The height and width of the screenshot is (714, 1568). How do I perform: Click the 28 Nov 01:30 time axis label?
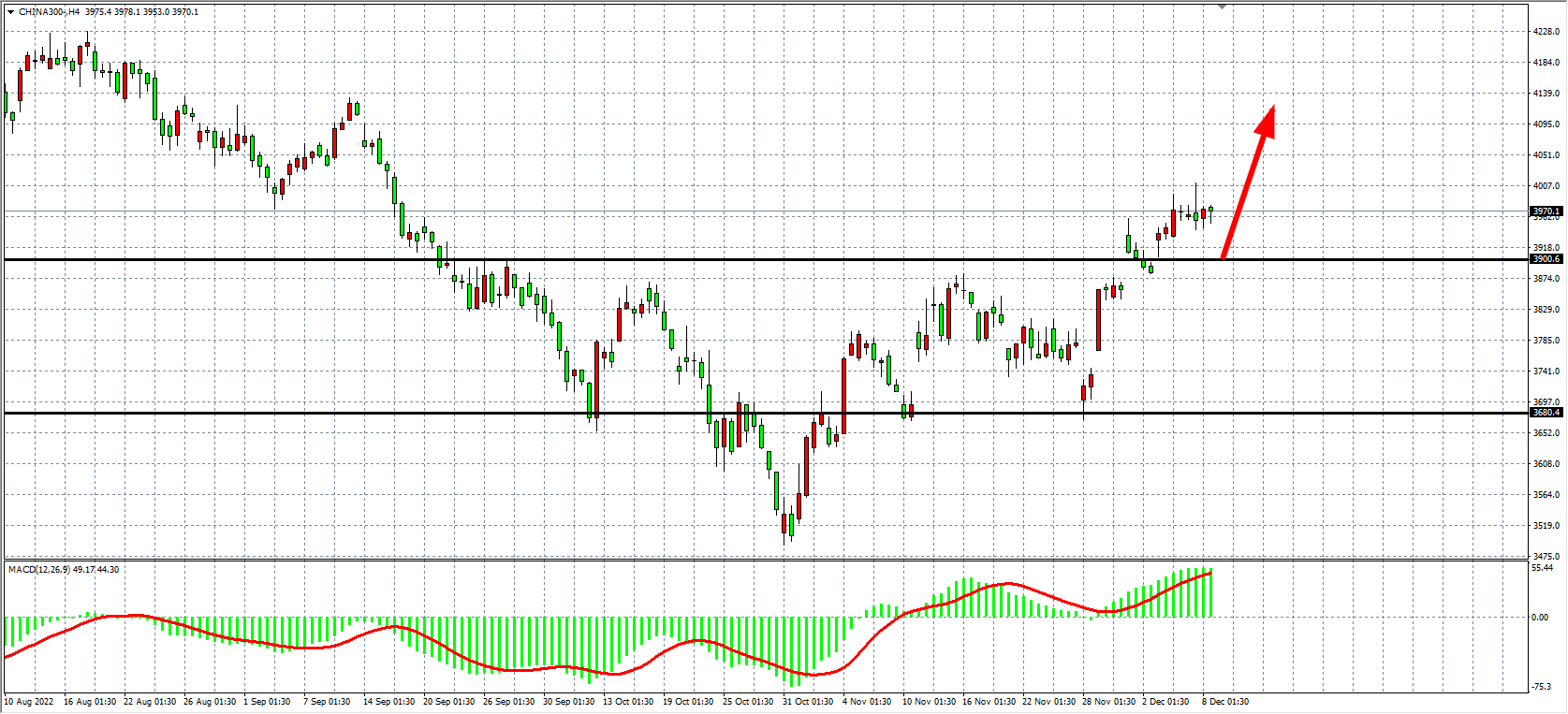[1108, 702]
